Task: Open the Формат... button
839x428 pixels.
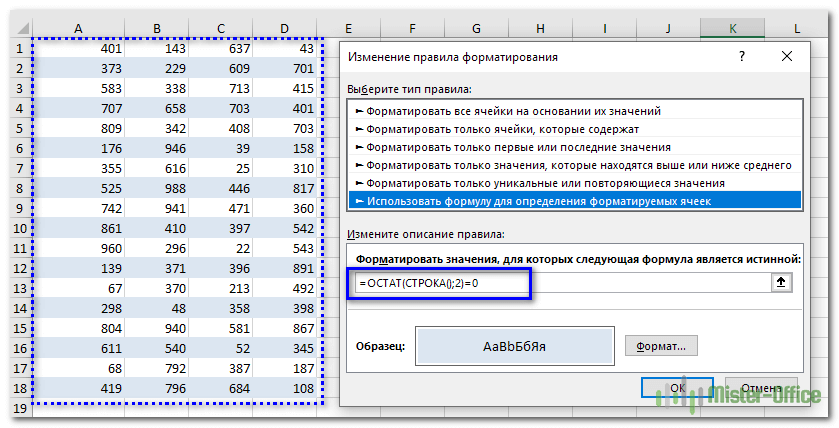Action: click(x=661, y=345)
